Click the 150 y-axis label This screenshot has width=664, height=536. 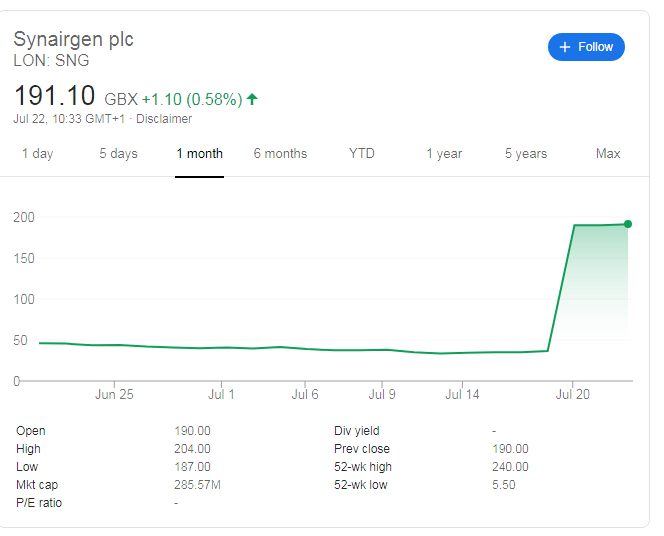click(24, 258)
